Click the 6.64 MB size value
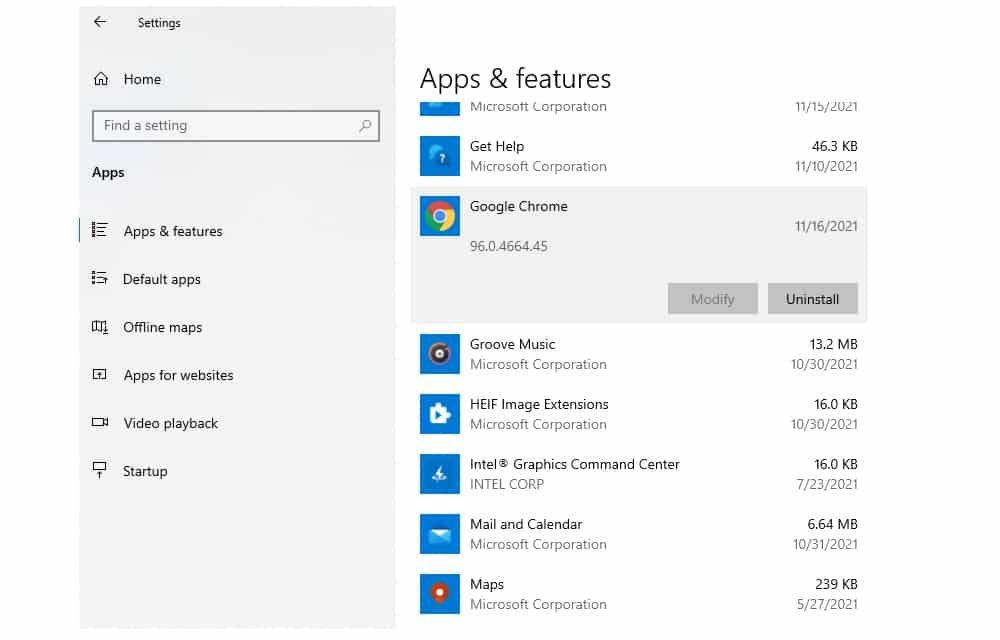The image size is (1000, 640). coord(832,524)
